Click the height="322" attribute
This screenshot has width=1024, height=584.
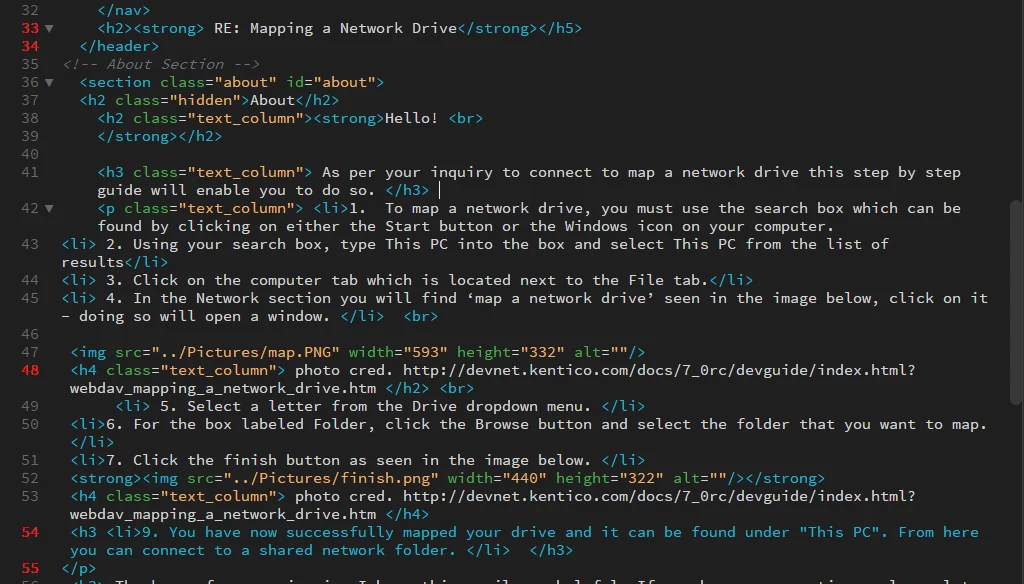pos(609,478)
